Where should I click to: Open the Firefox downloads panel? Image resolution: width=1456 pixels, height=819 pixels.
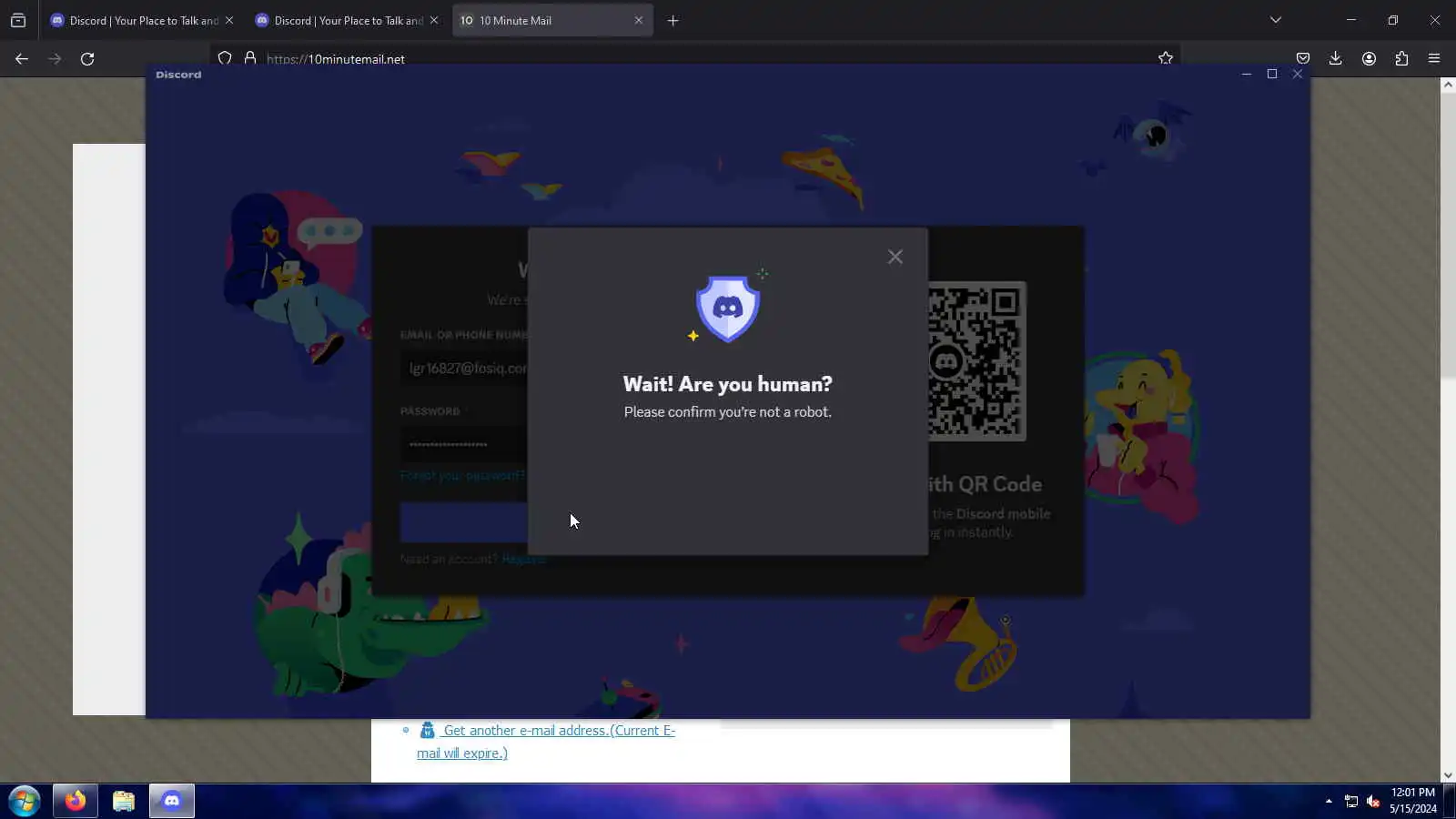(x=1336, y=58)
